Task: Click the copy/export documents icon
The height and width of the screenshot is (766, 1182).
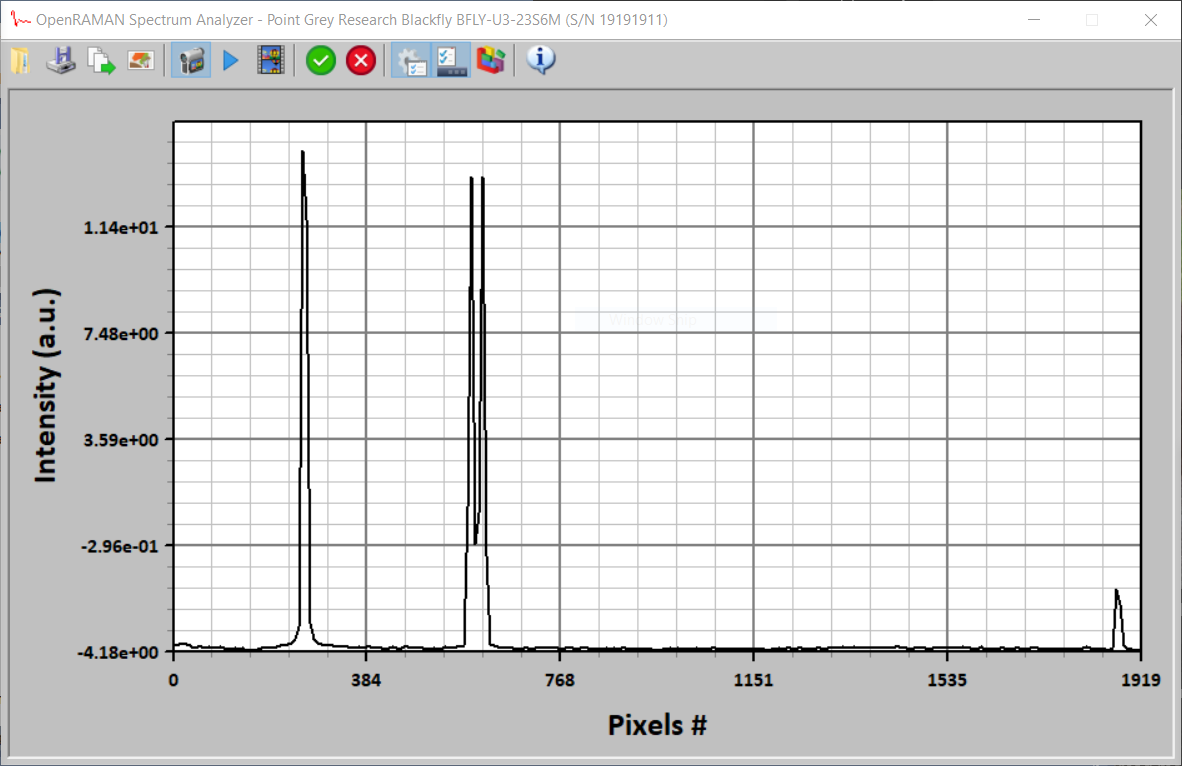Action: coord(101,61)
